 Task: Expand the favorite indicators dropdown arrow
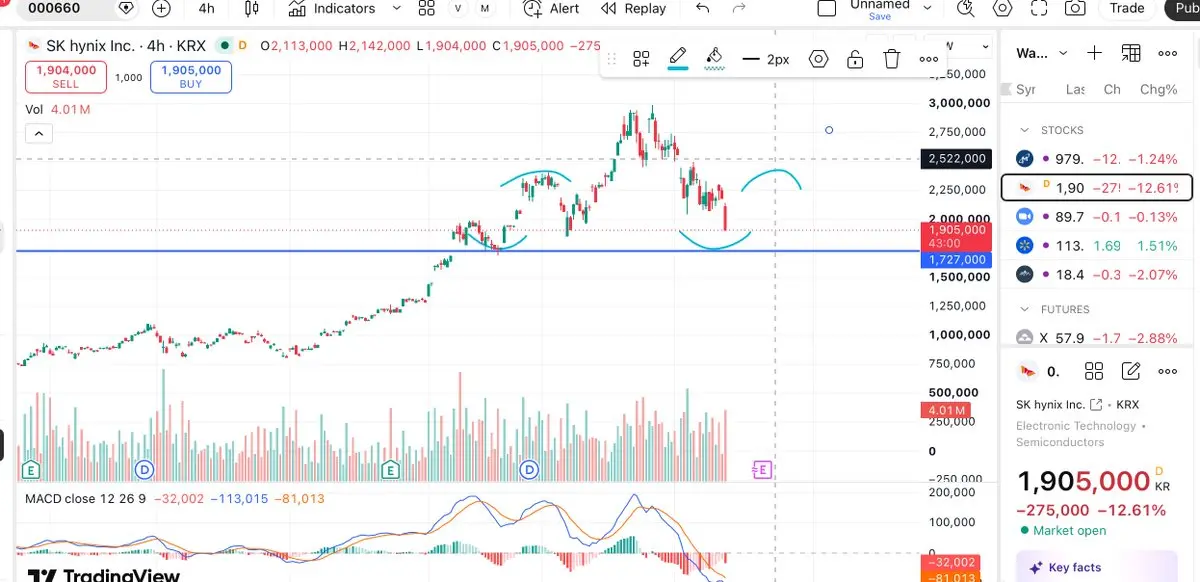tap(396, 8)
